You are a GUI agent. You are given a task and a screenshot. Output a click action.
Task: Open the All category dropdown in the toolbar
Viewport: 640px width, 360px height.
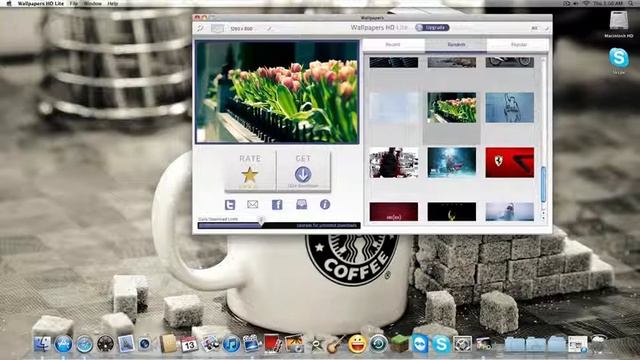click(540, 28)
